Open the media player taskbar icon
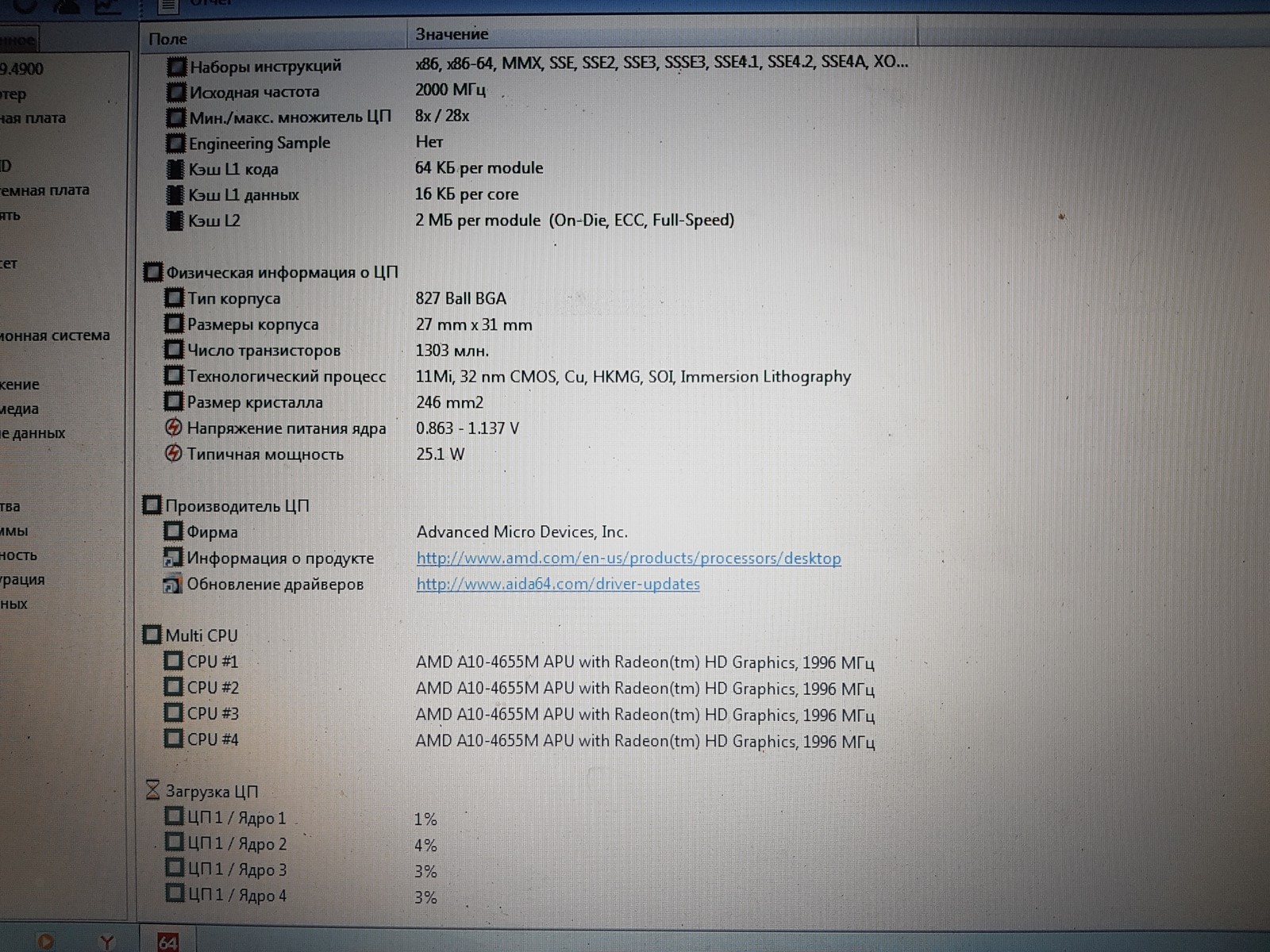This screenshot has width=1270, height=952. (x=45, y=942)
